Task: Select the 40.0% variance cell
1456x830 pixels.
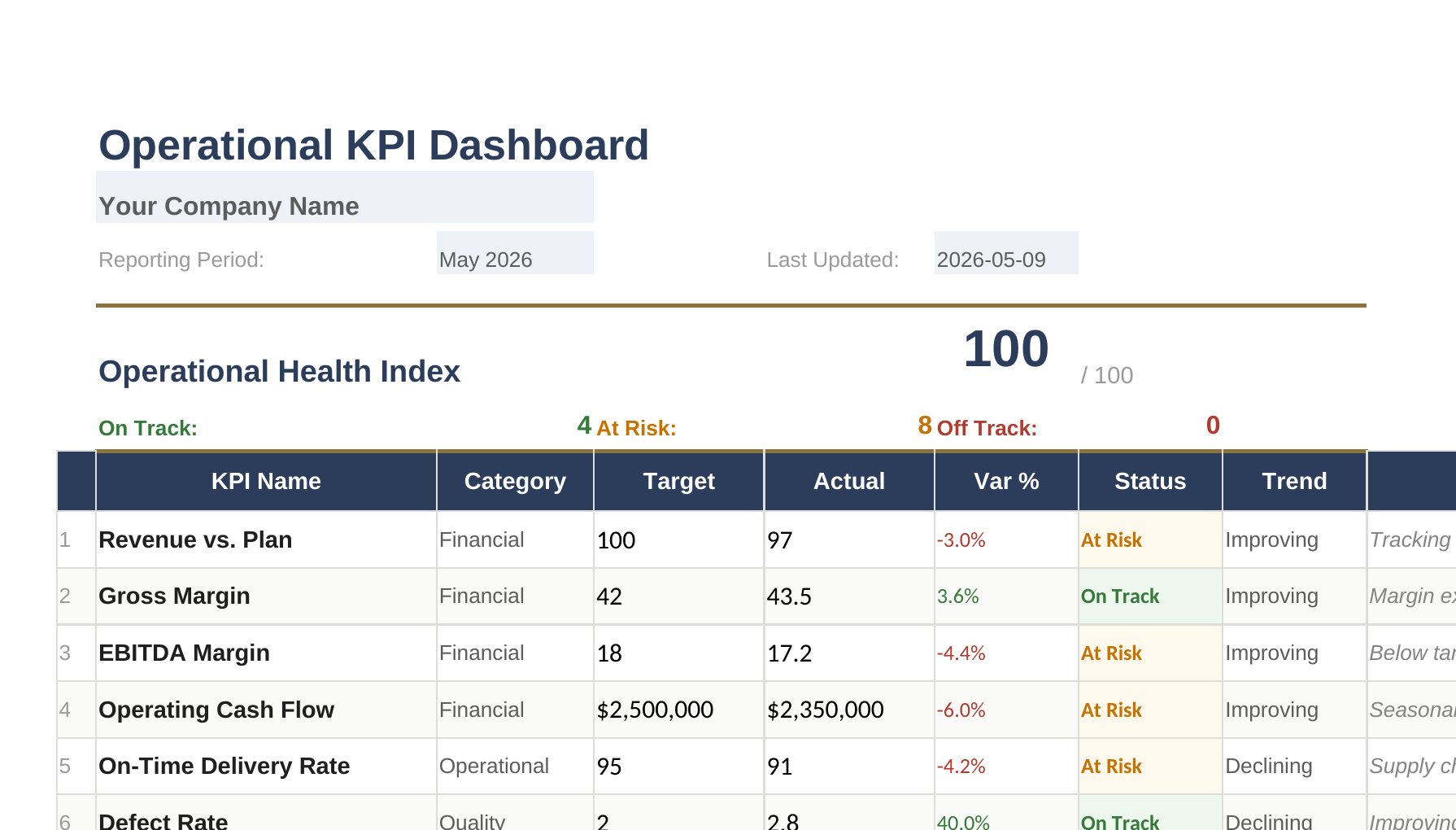Action: click(x=1006, y=814)
